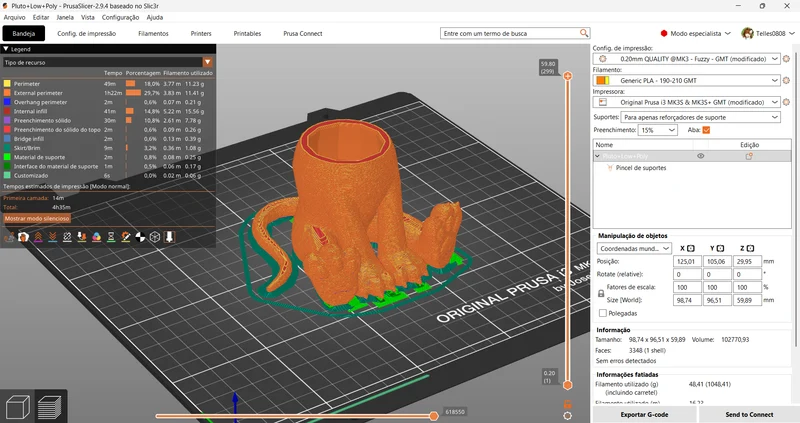The width and height of the screenshot is (800, 423).
Task: Switch to 3D editor cube view
Action: click(17, 408)
